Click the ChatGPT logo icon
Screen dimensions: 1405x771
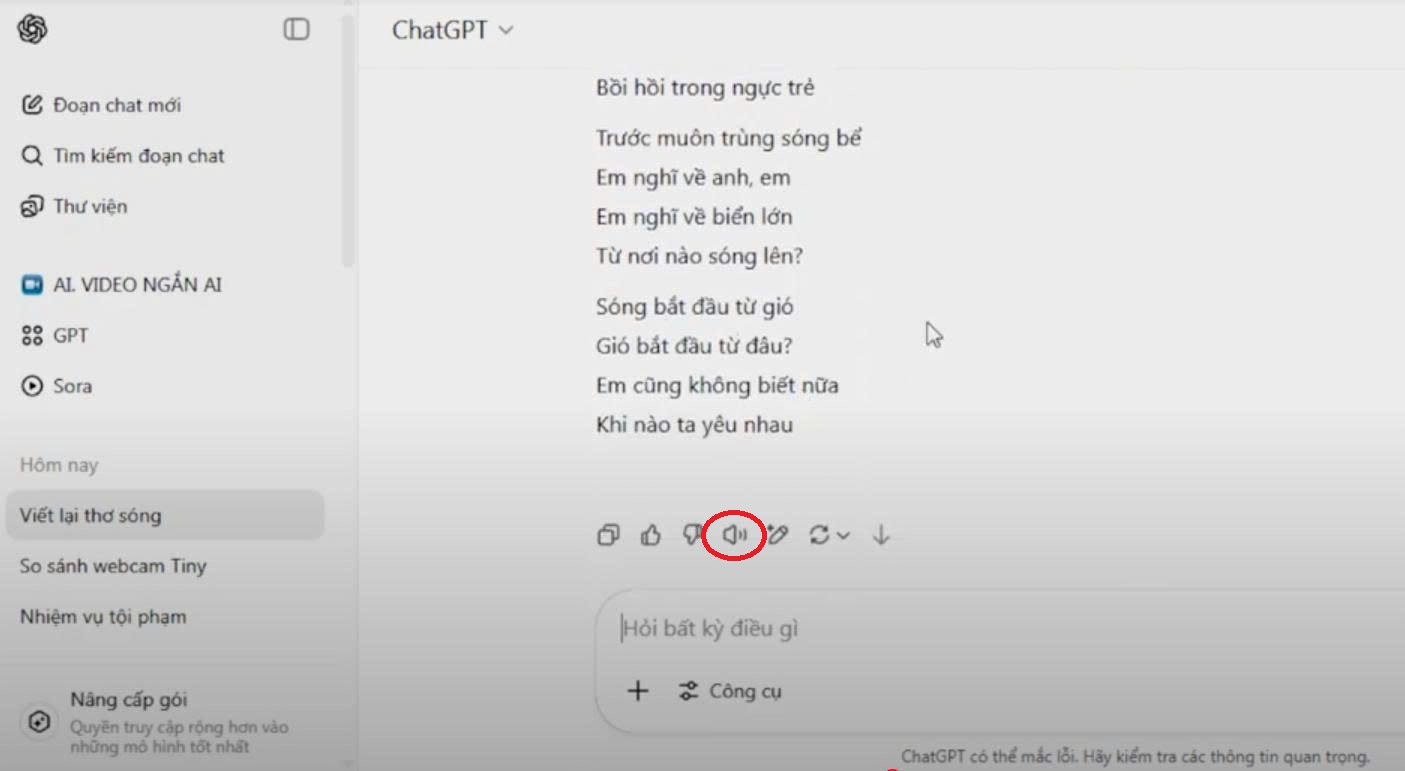tap(32, 30)
